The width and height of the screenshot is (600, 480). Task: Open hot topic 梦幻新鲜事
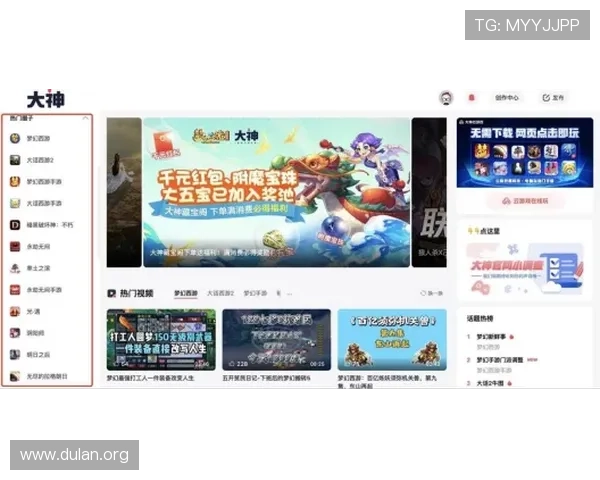491,337
